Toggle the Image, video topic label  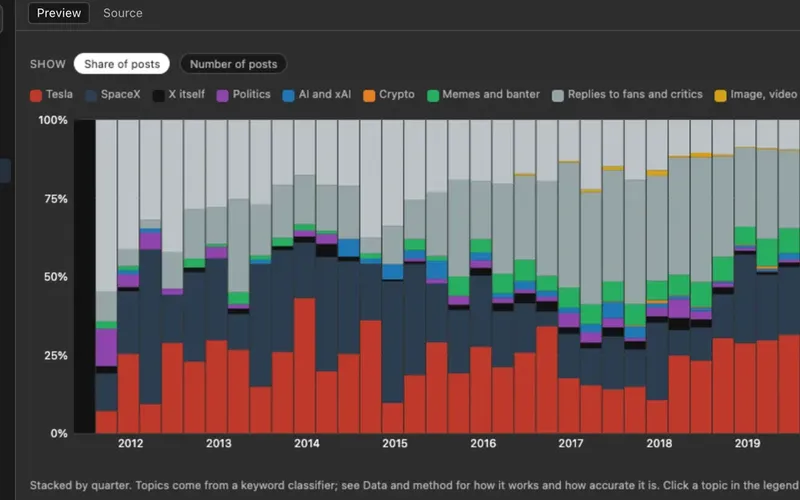[764, 94]
